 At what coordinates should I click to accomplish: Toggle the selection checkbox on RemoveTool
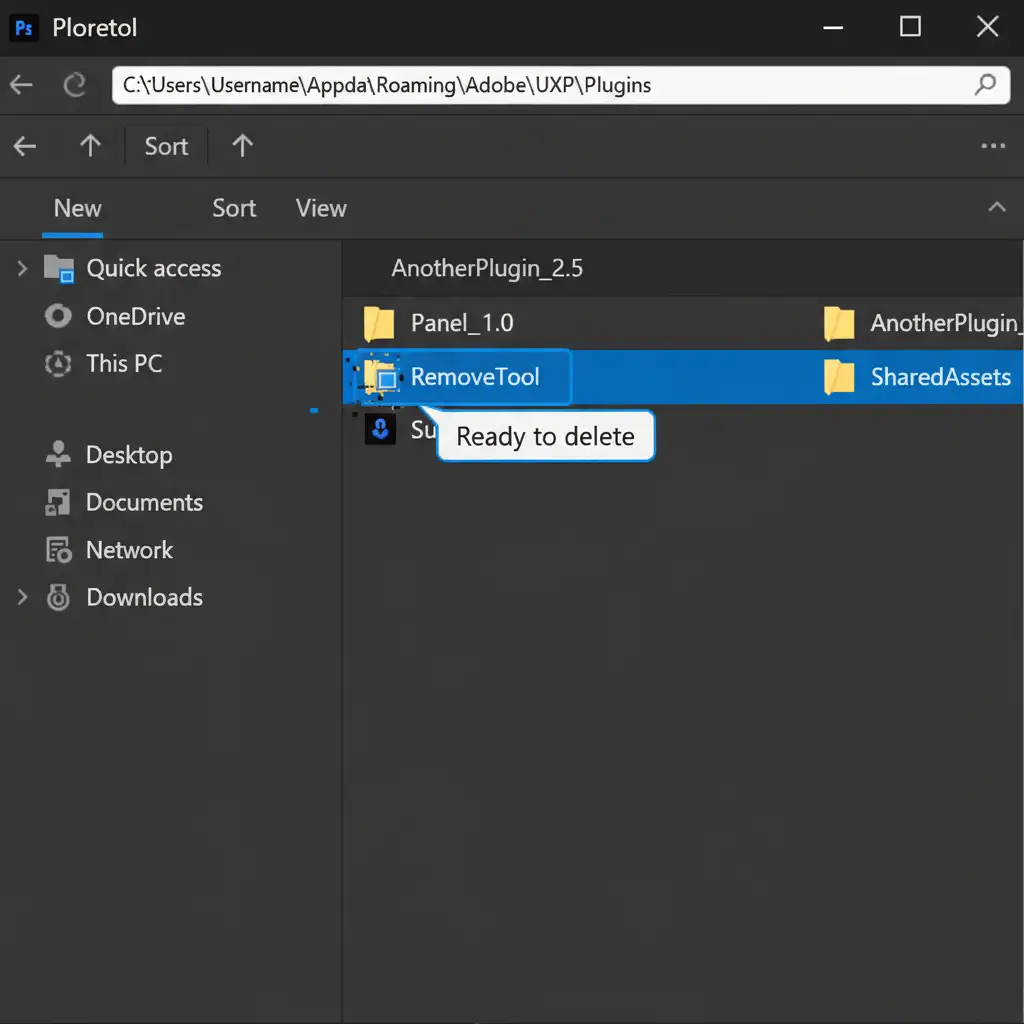point(386,380)
